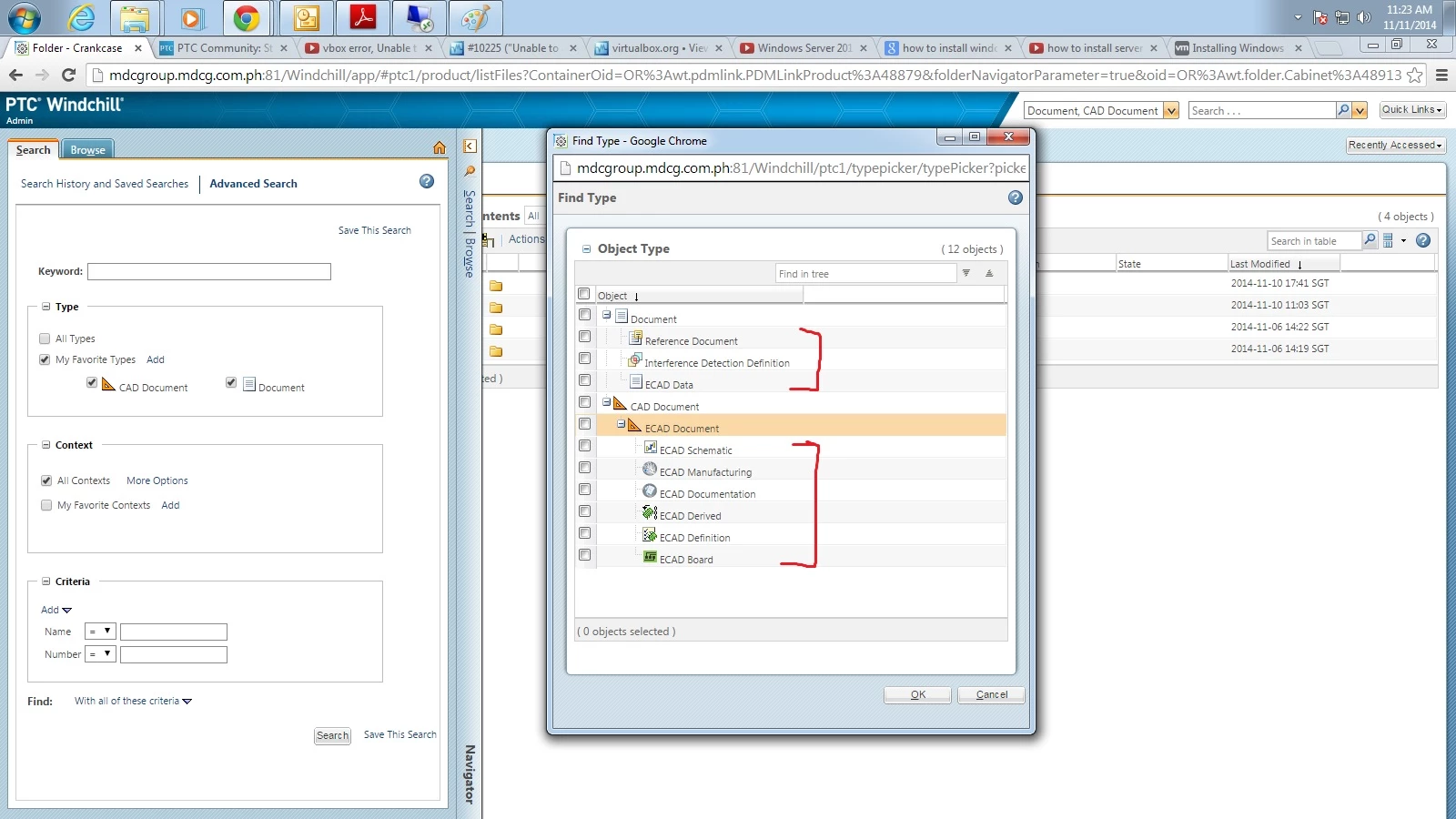Toggle the select-all Object header checkbox

[584, 294]
